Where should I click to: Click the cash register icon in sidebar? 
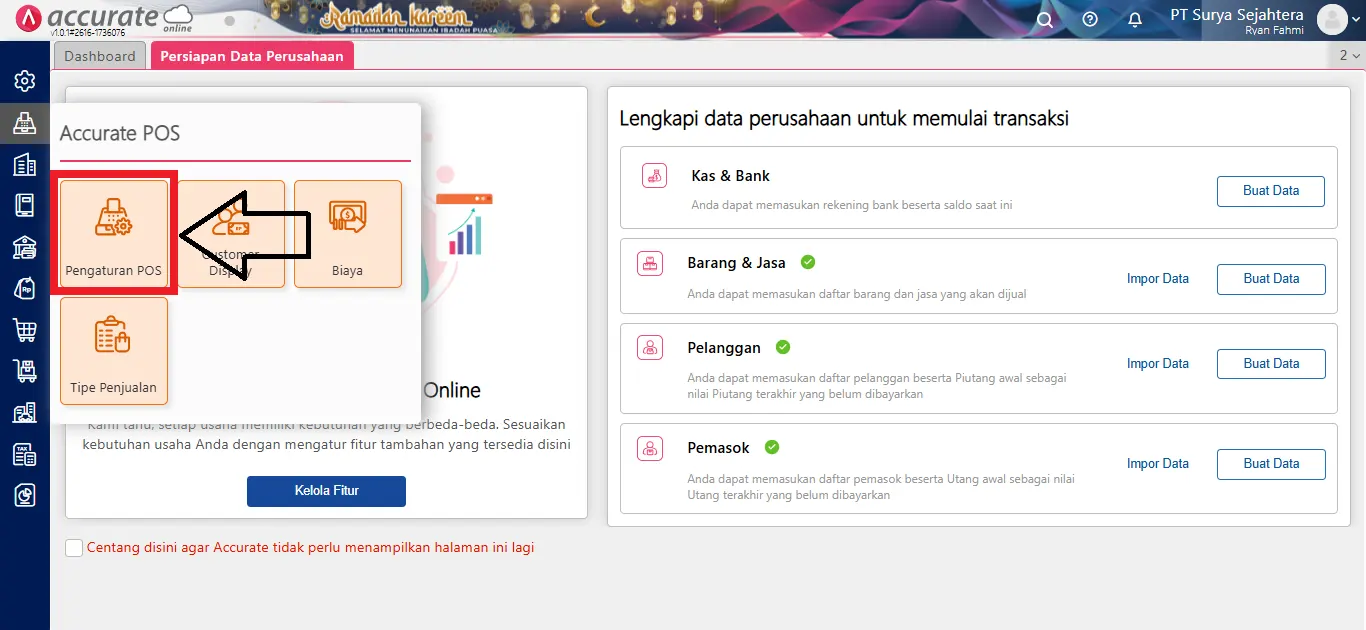(x=24, y=123)
